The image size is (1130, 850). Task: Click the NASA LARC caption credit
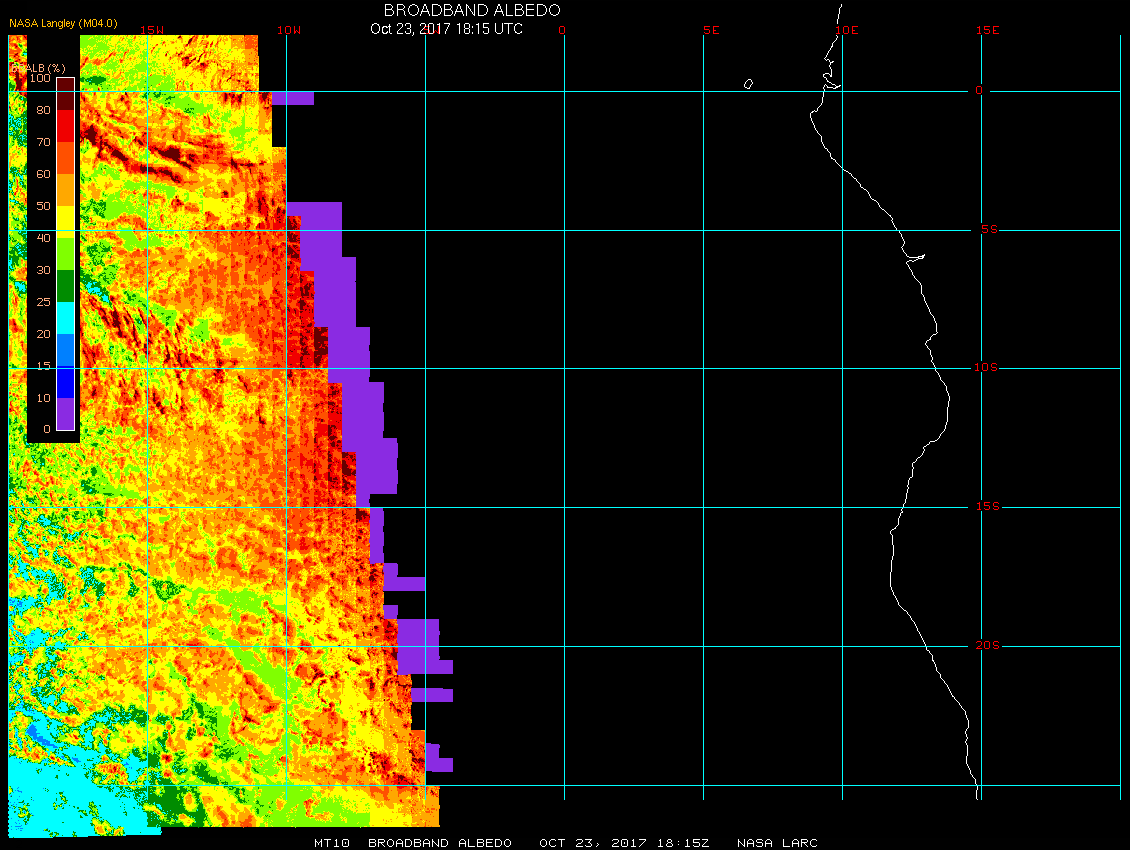(777, 843)
